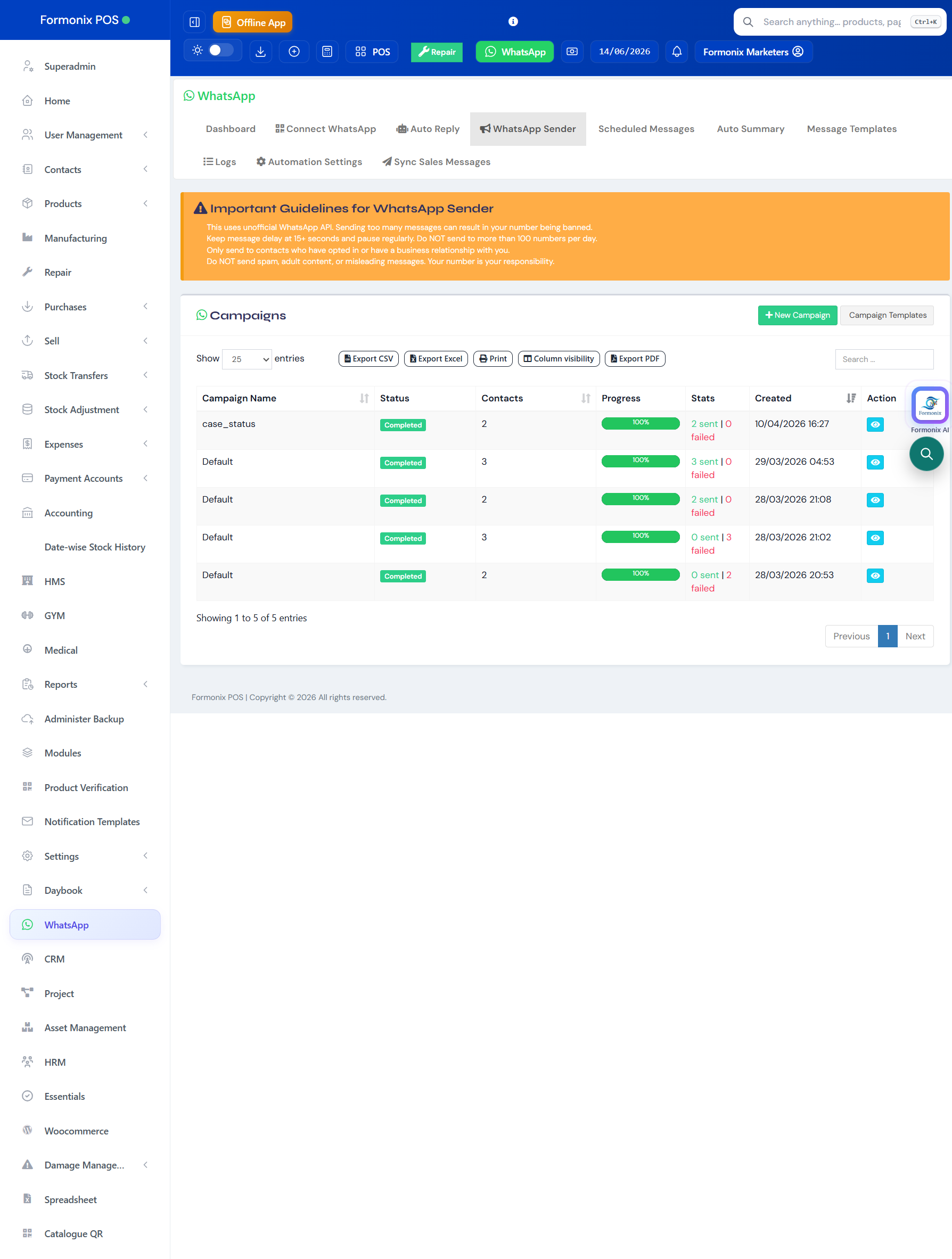Screen dimensions: 952x1259
Task: Click the Export PDF button
Action: click(x=635, y=359)
